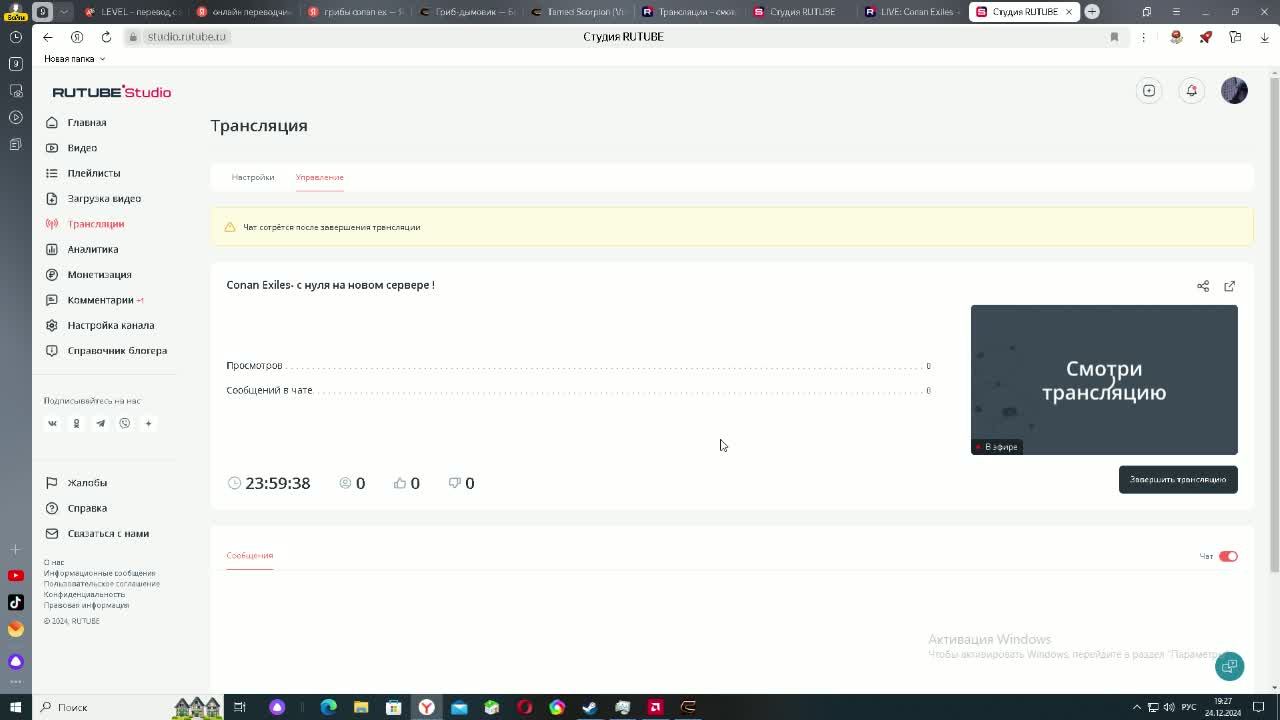Expand the Новая папка bookmarks folder

[74, 59]
